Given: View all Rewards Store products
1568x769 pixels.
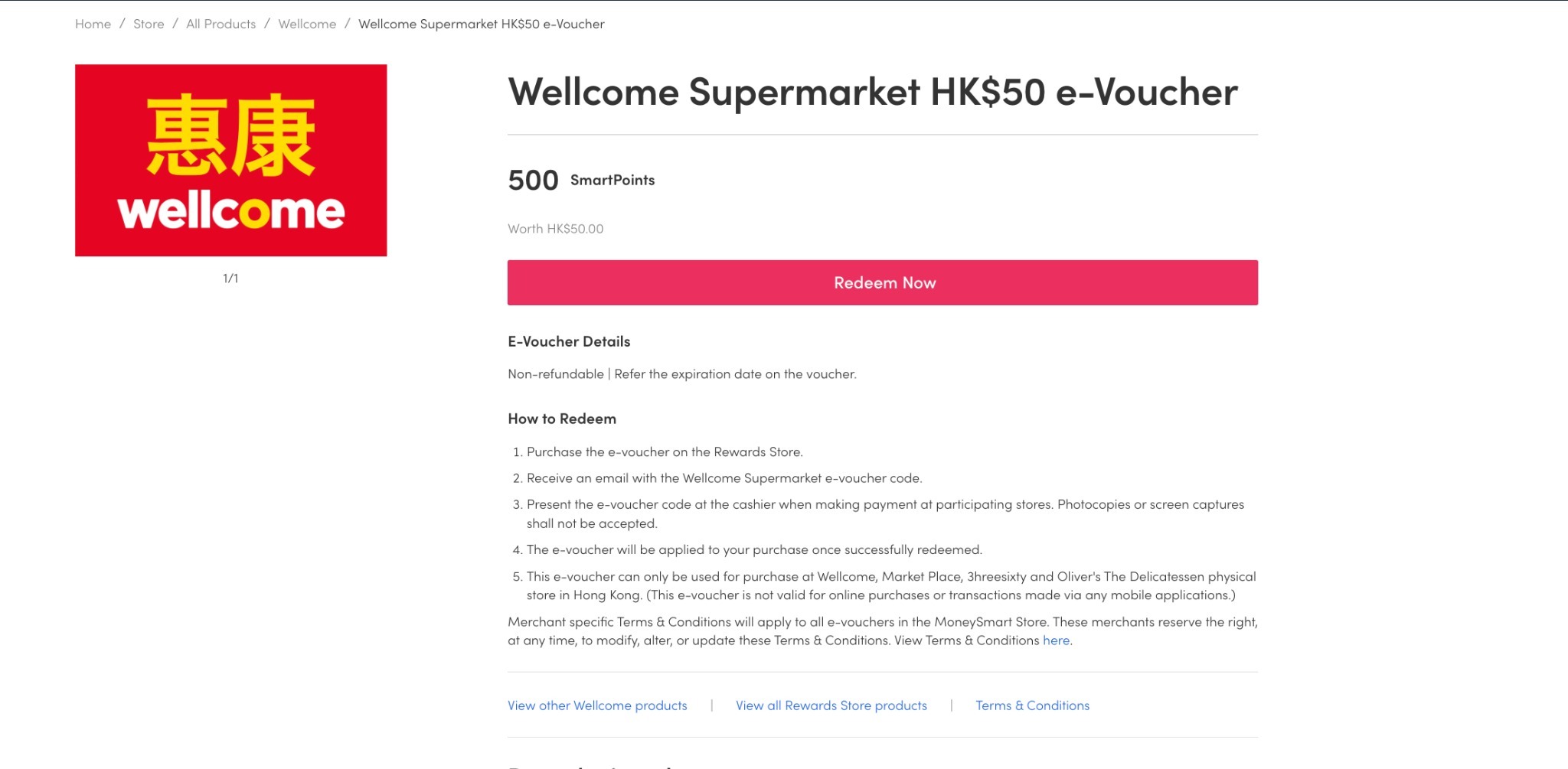Looking at the screenshot, I should (x=831, y=705).
